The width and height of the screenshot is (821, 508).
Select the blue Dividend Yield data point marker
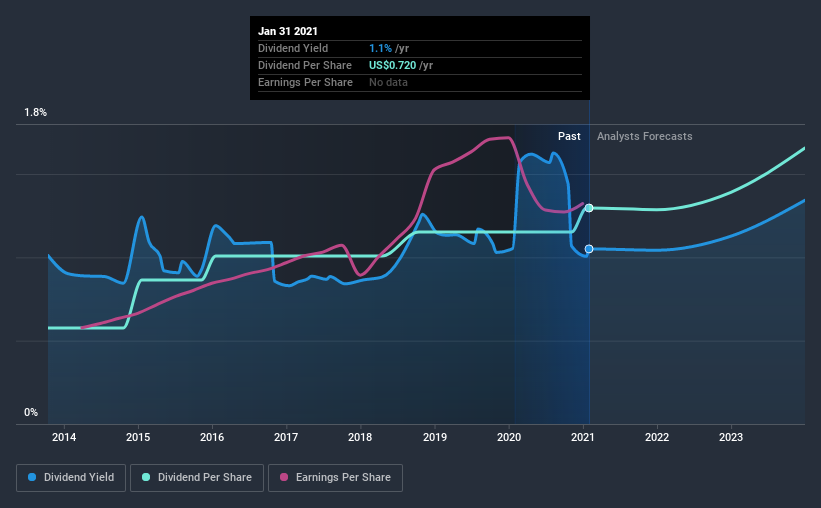[x=589, y=249]
